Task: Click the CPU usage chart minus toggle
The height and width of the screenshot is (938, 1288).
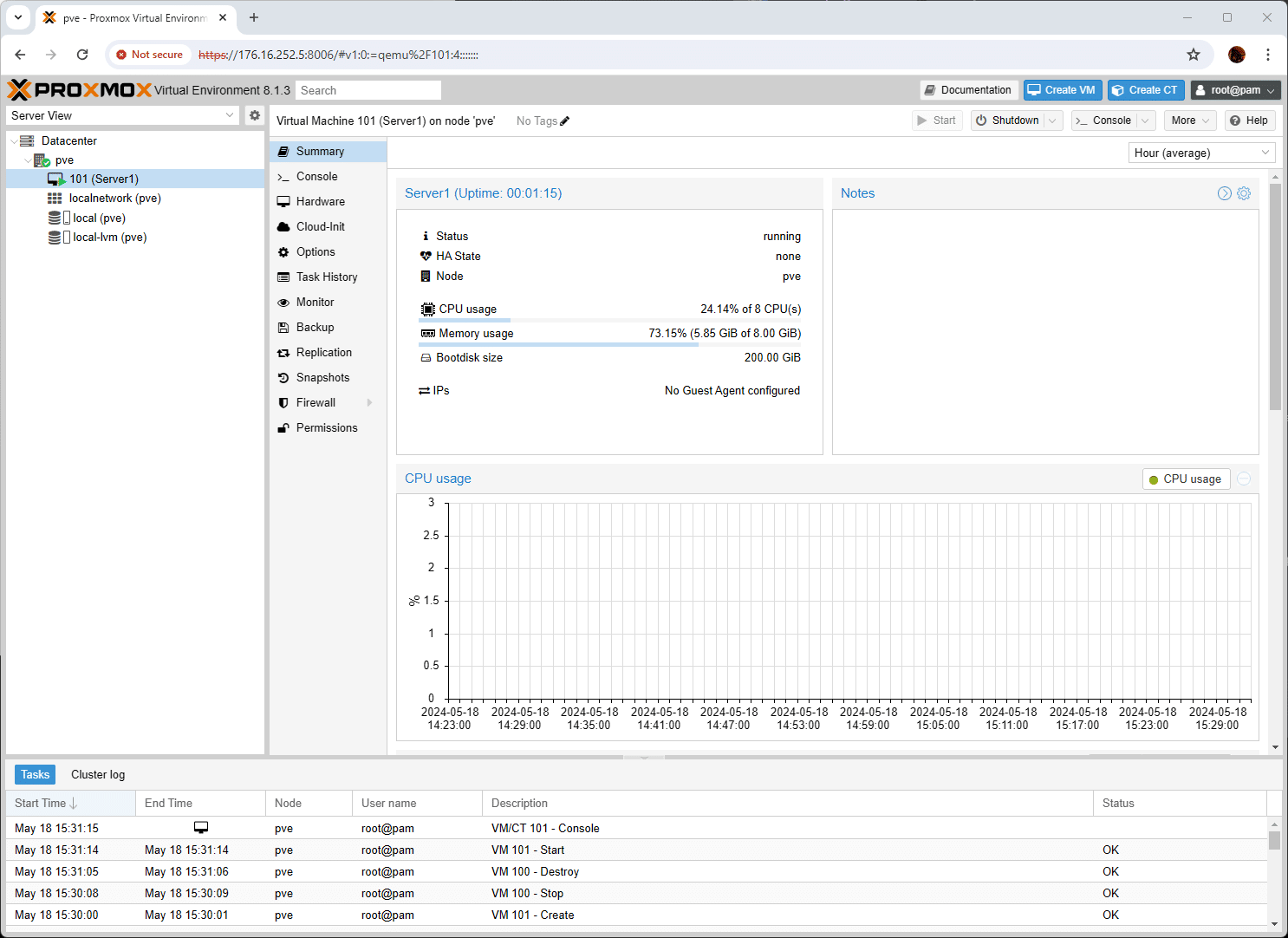Action: point(1244,479)
